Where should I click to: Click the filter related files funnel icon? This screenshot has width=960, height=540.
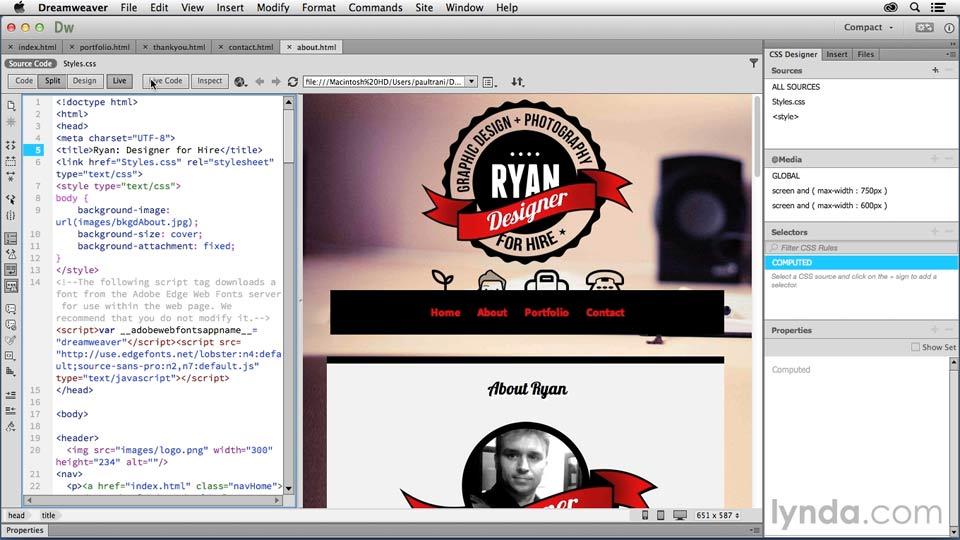coord(754,63)
